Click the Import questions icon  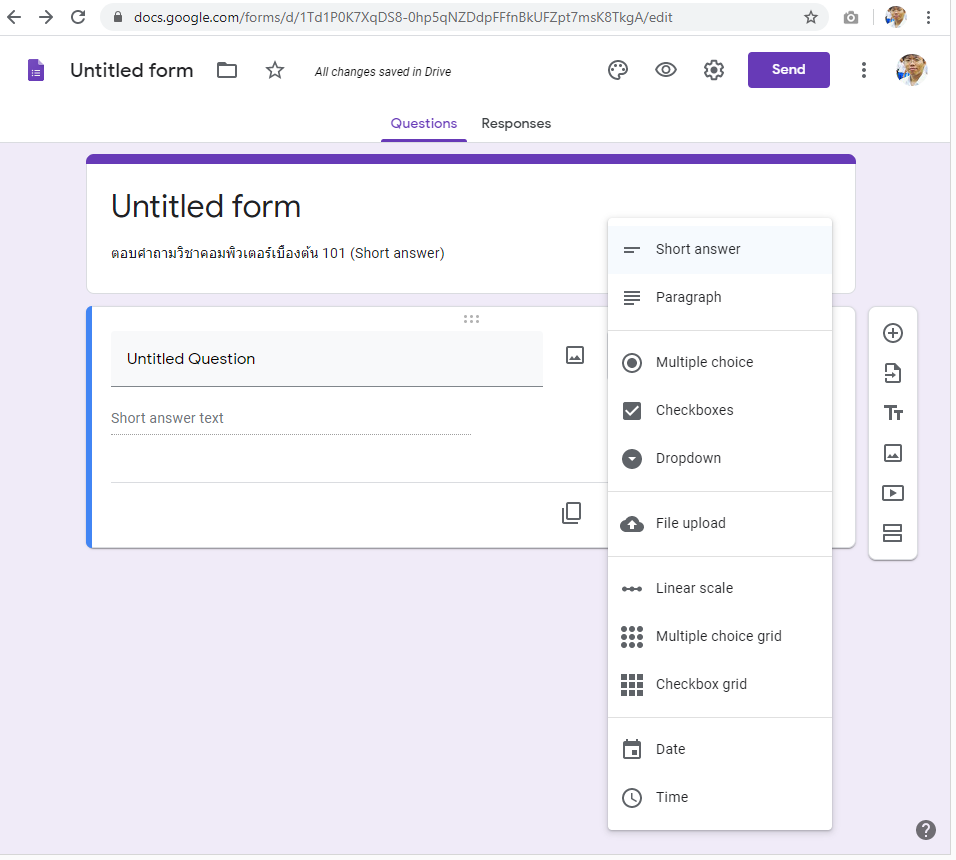(x=893, y=373)
